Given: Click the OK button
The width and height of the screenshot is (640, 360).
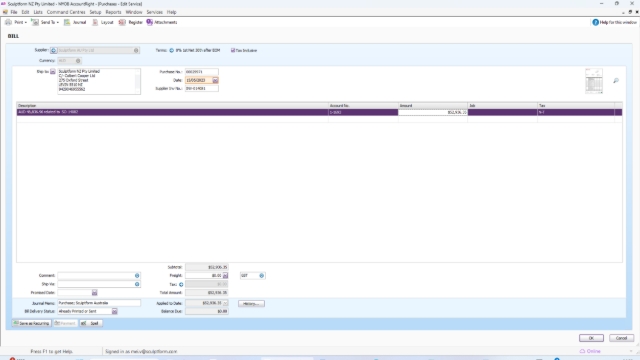Looking at the screenshot, I should tap(591, 338).
